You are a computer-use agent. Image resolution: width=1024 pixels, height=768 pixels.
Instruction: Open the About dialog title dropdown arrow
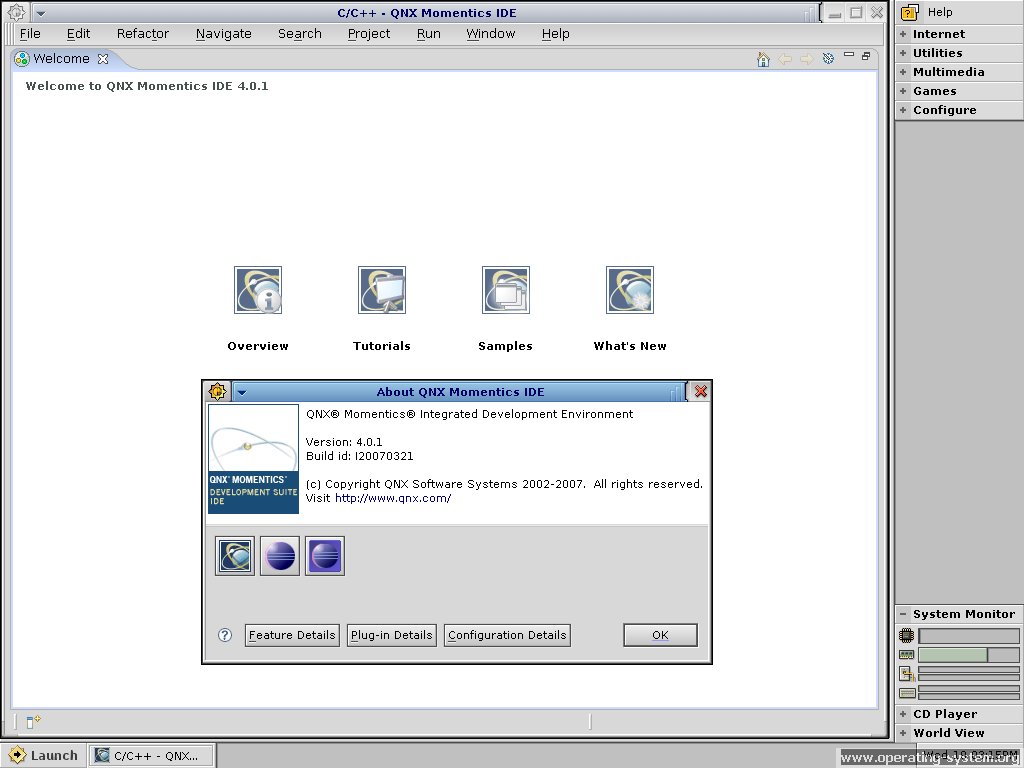pyautogui.click(x=242, y=392)
